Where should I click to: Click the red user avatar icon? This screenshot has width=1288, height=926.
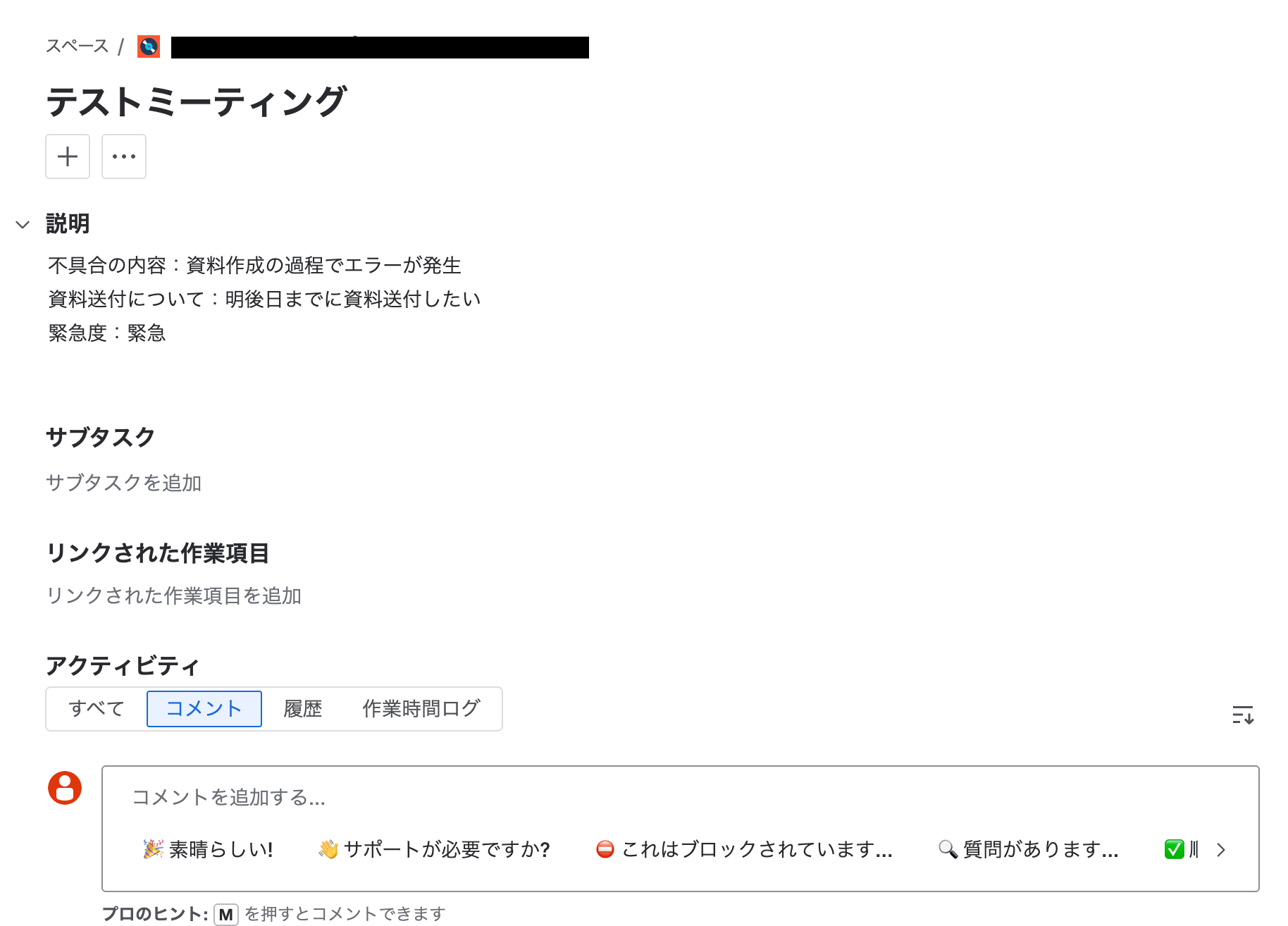click(x=65, y=788)
